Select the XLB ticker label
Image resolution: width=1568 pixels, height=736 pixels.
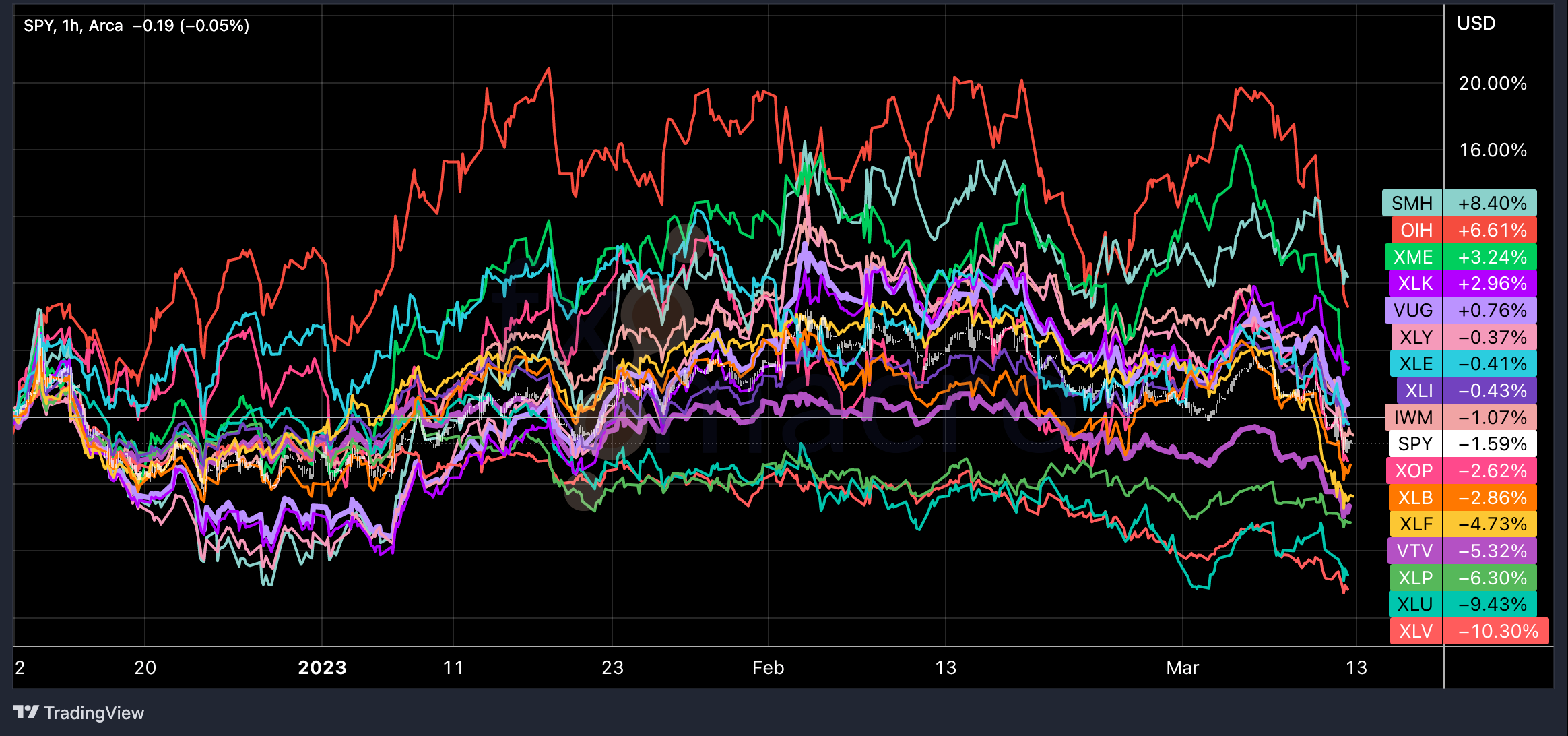(x=1415, y=497)
